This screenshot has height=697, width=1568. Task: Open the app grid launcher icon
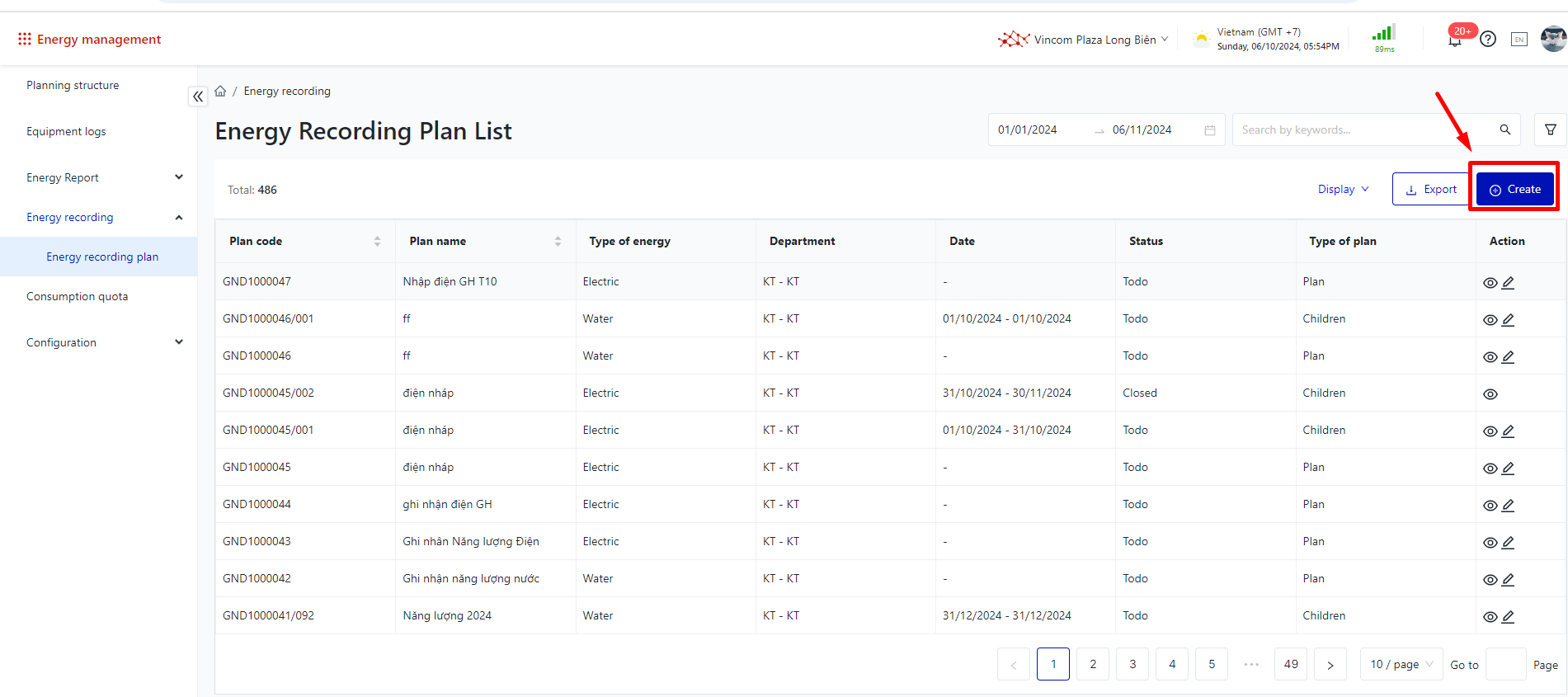25,39
